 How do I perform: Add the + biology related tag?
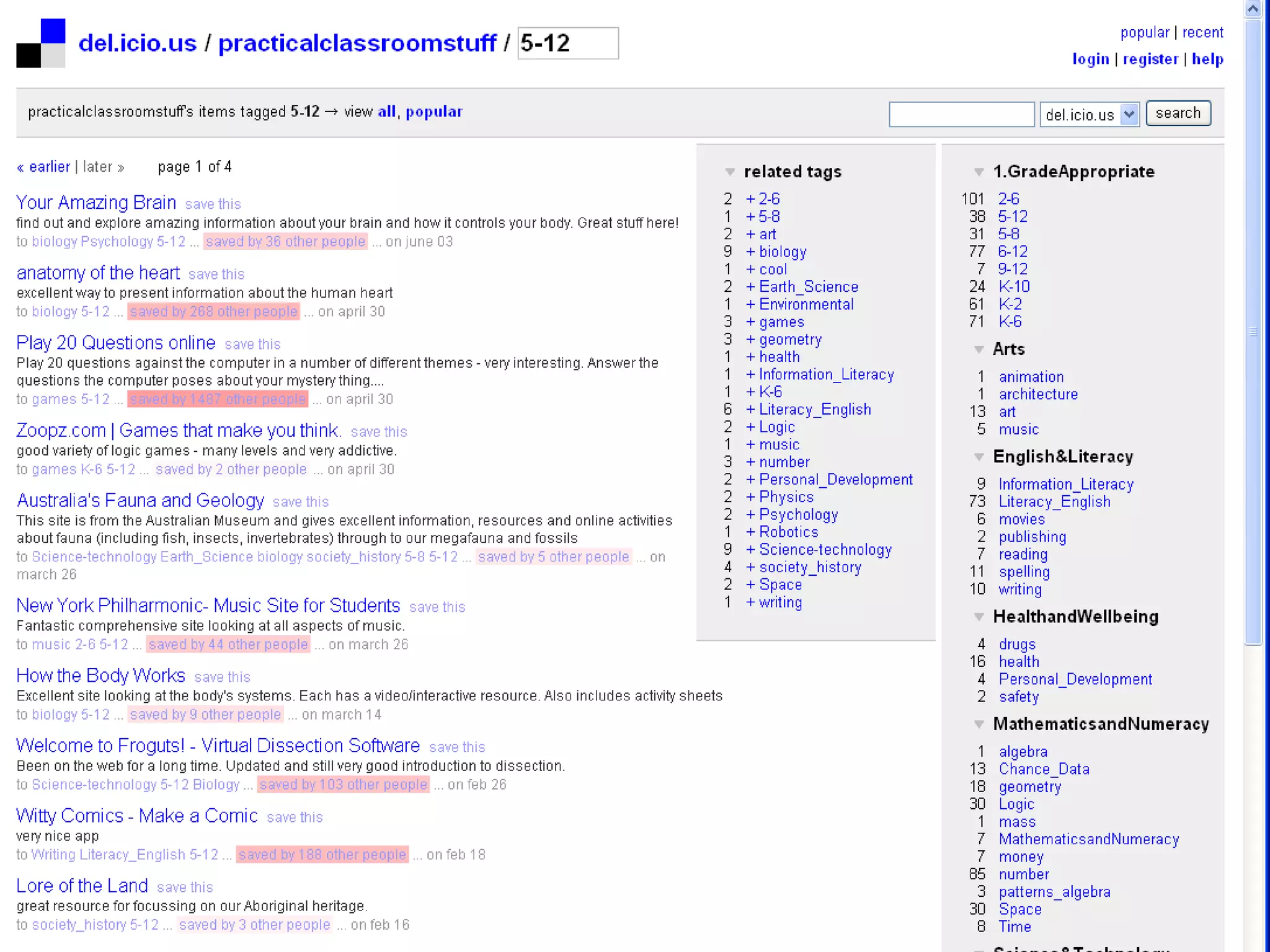(776, 252)
